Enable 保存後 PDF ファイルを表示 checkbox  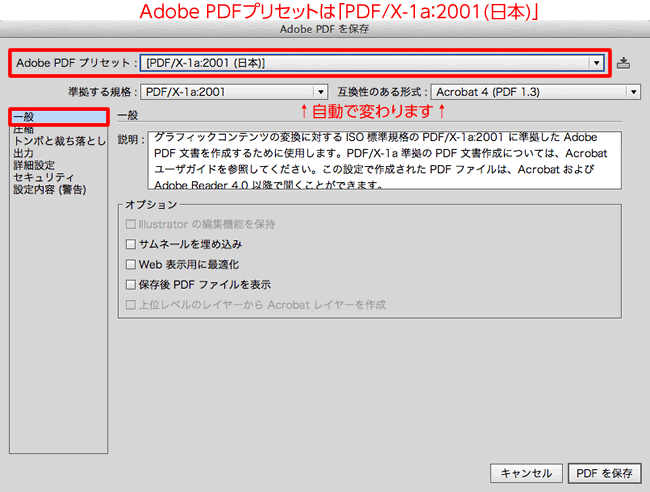pos(131,285)
